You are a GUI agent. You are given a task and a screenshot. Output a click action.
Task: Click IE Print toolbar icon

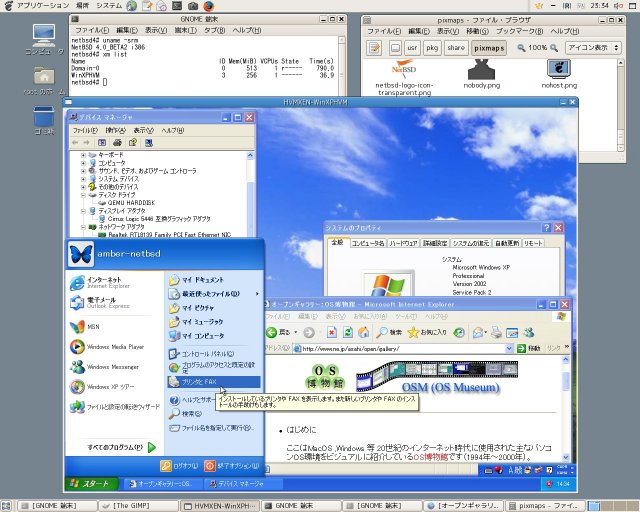coord(496,332)
